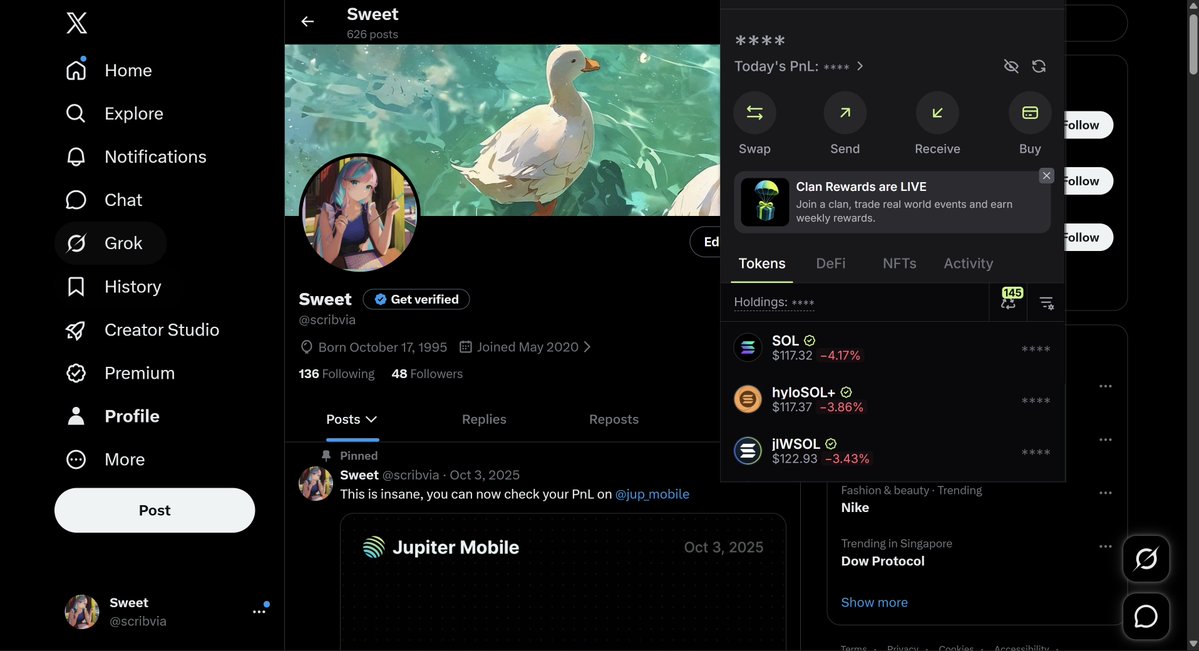Dismiss Clan Rewards banner
The width and height of the screenshot is (1199, 651).
click(x=1046, y=176)
